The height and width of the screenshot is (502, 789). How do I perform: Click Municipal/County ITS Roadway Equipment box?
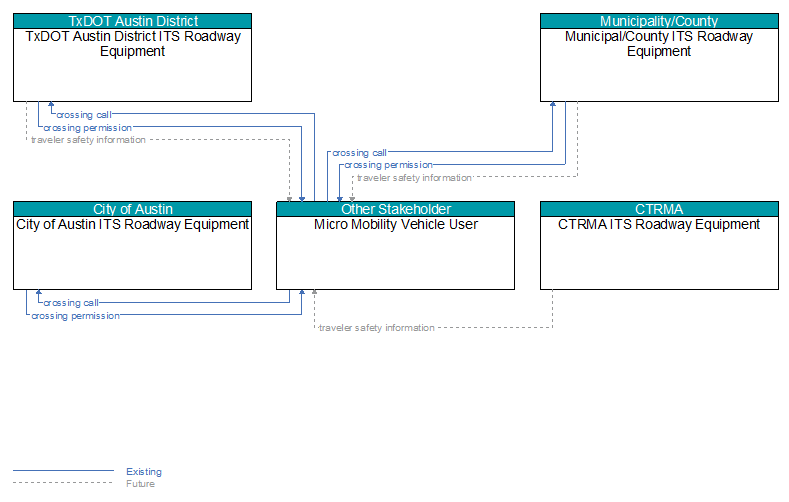(x=659, y=58)
